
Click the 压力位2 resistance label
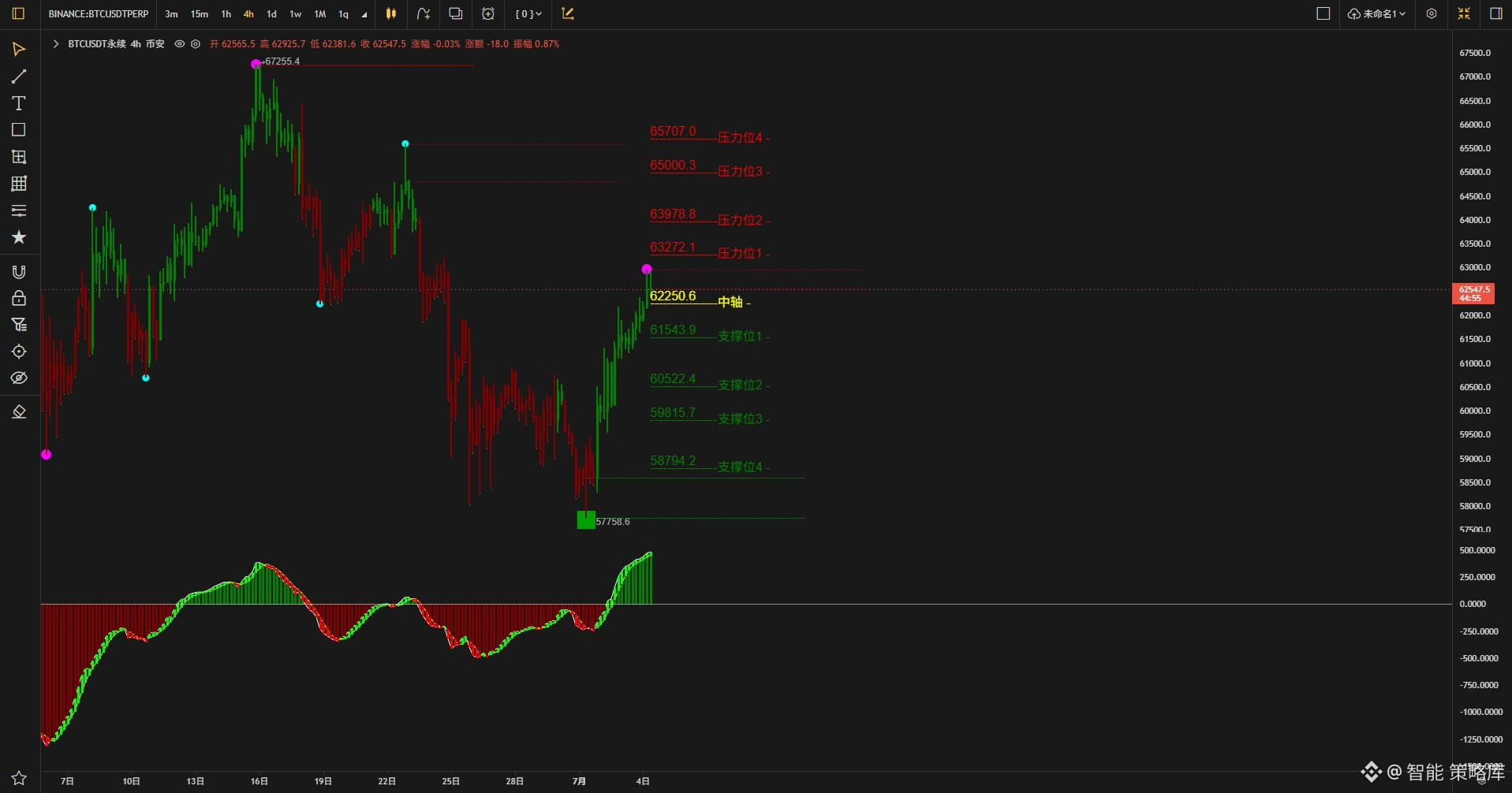coord(740,220)
